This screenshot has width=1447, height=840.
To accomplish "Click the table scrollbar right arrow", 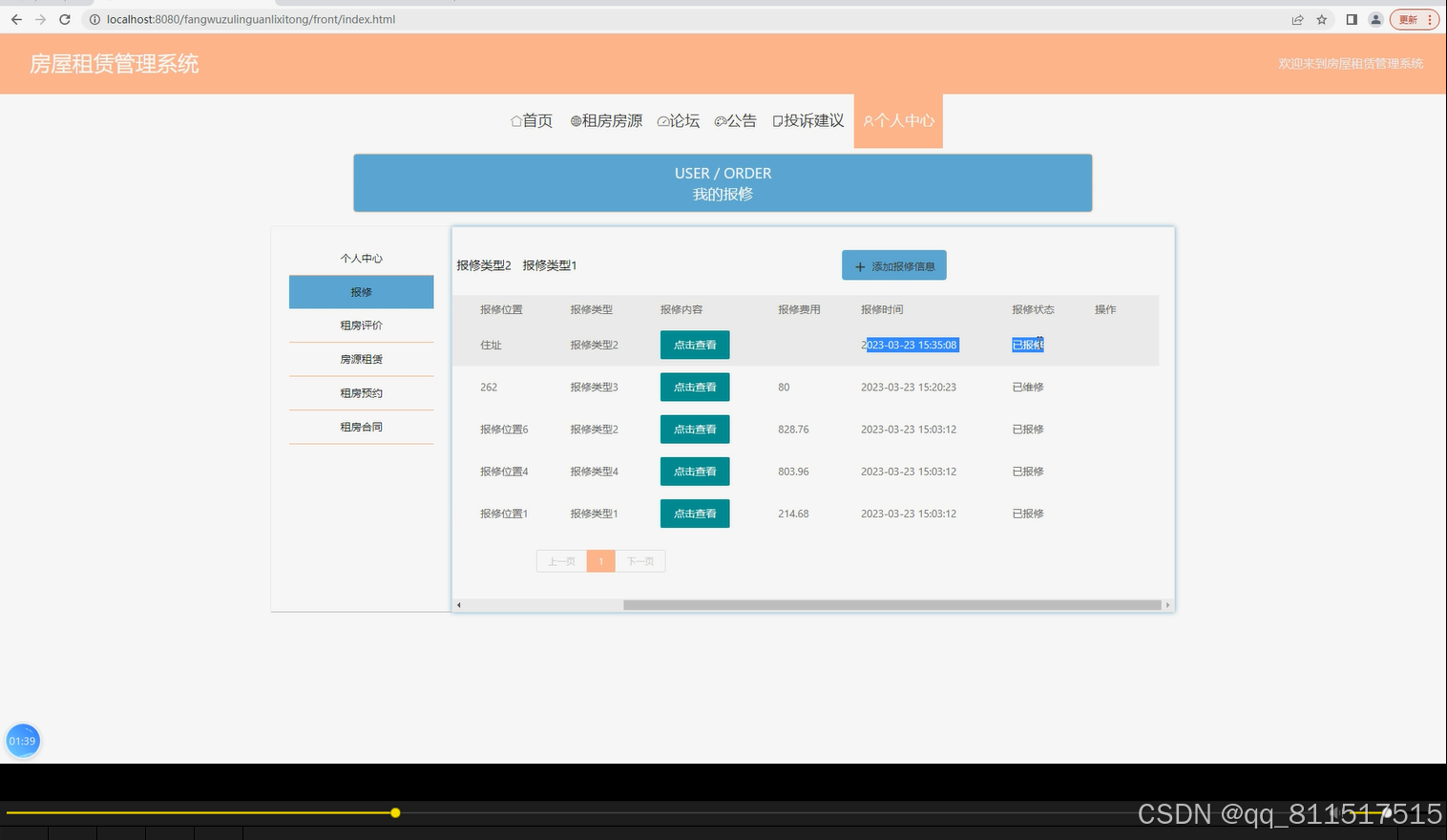I will point(1167,605).
